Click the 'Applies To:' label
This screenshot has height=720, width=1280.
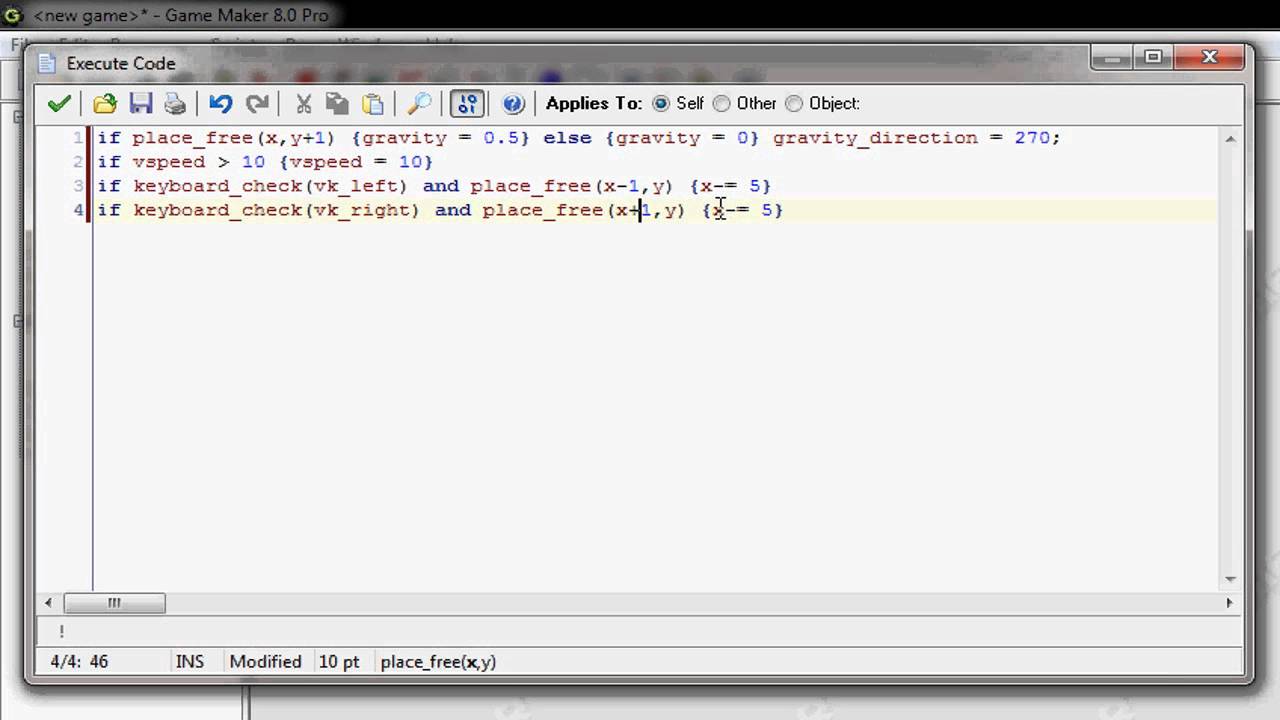pyautogui.click(x=594, y=103)
